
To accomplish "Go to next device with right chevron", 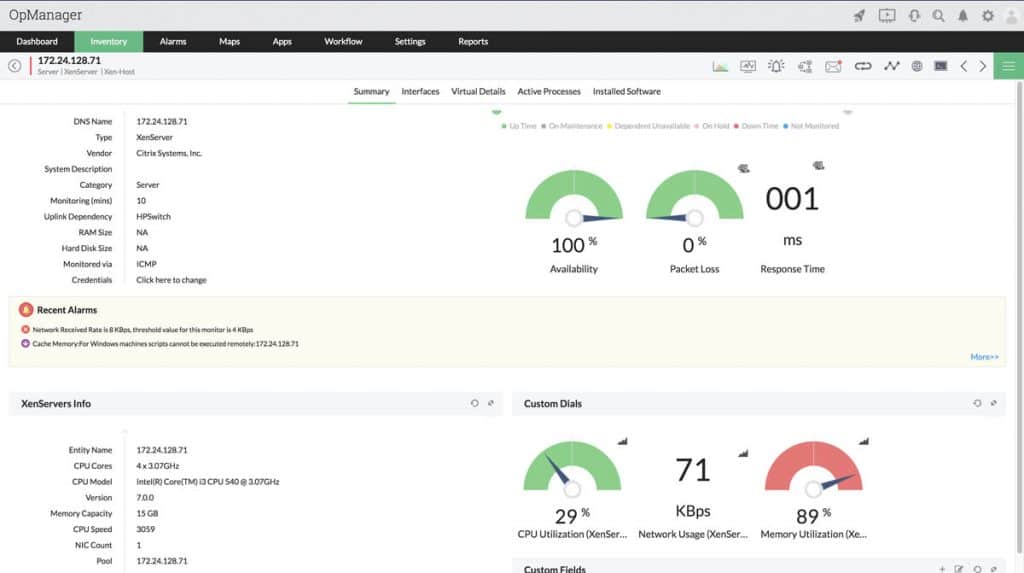I will pyautogui.click(x=982, y=66).
